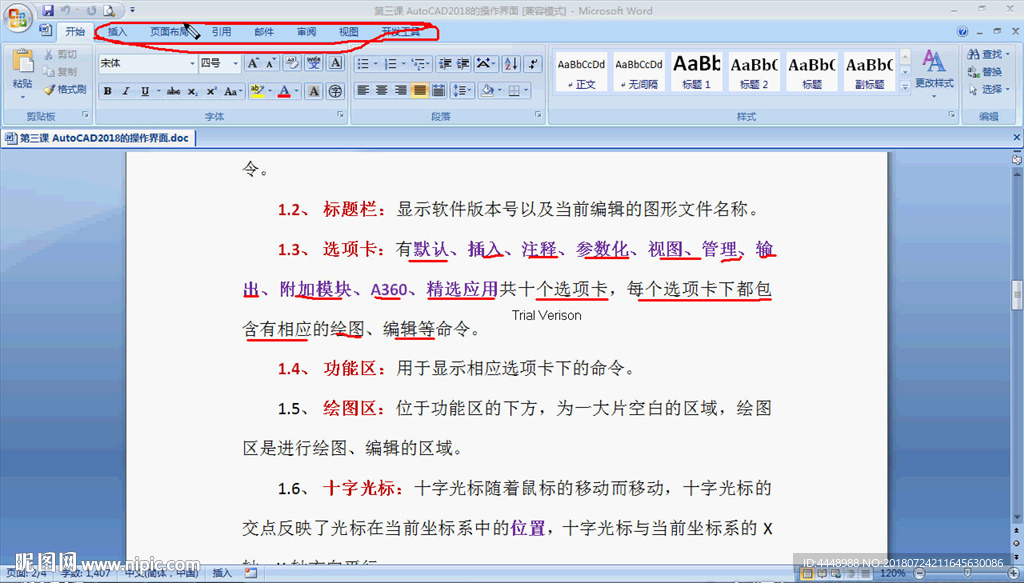This screenshot has width=1024, height=583.
Task: Apply the 标题 1 style
Action: coord(696,72)
